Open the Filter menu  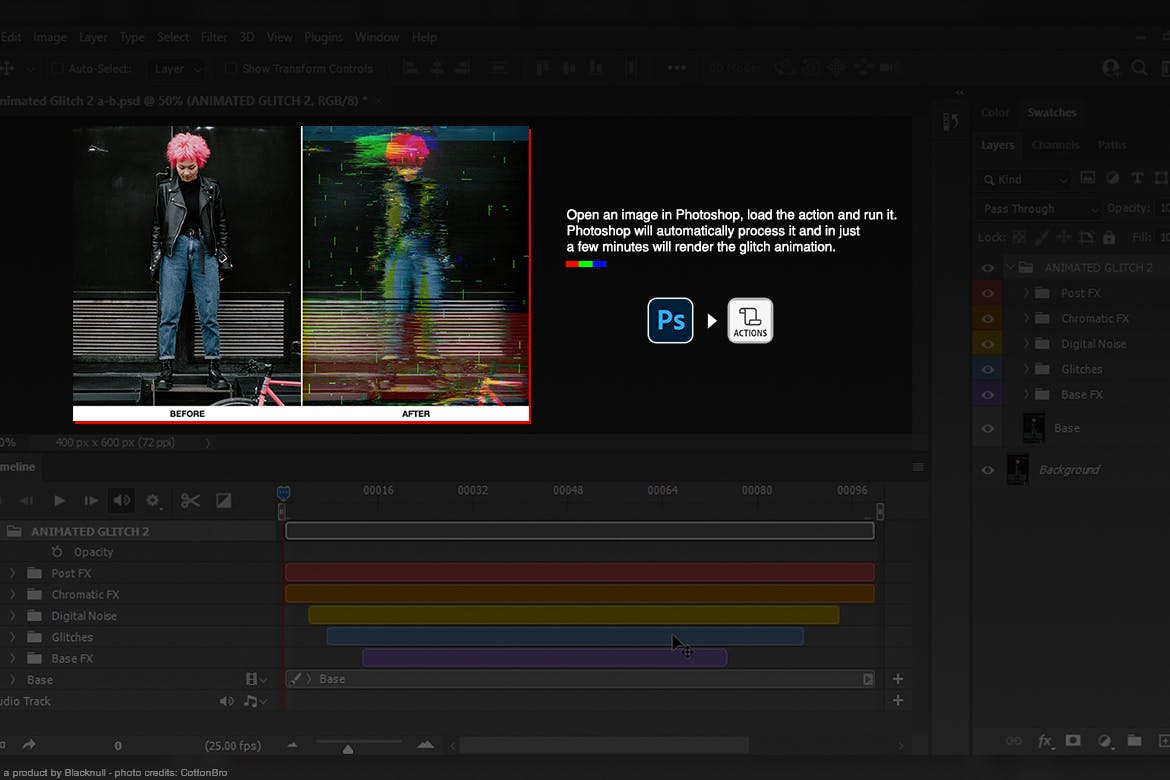click(x=214, y=37)
